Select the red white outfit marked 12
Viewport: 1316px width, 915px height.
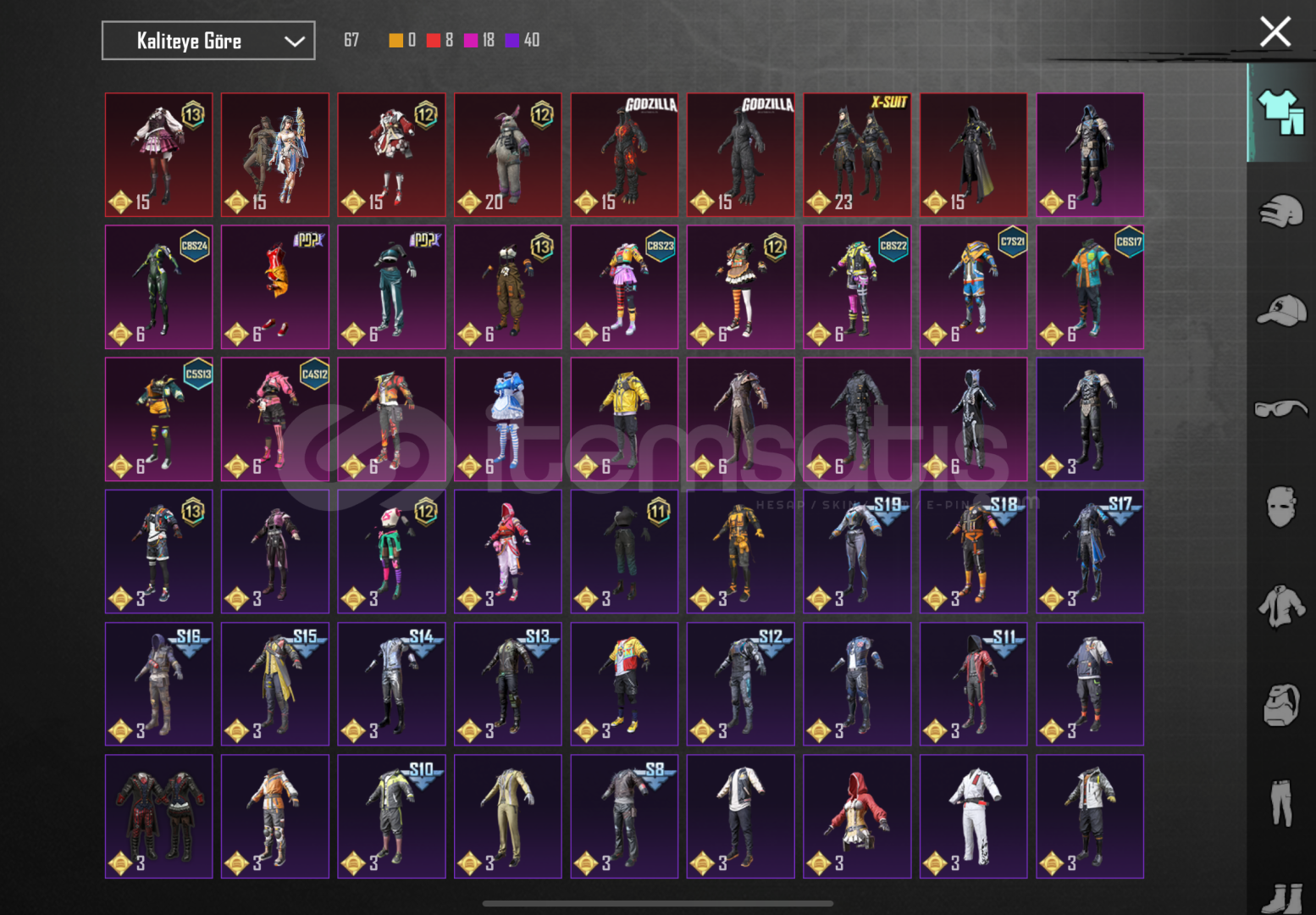[391, 154]
